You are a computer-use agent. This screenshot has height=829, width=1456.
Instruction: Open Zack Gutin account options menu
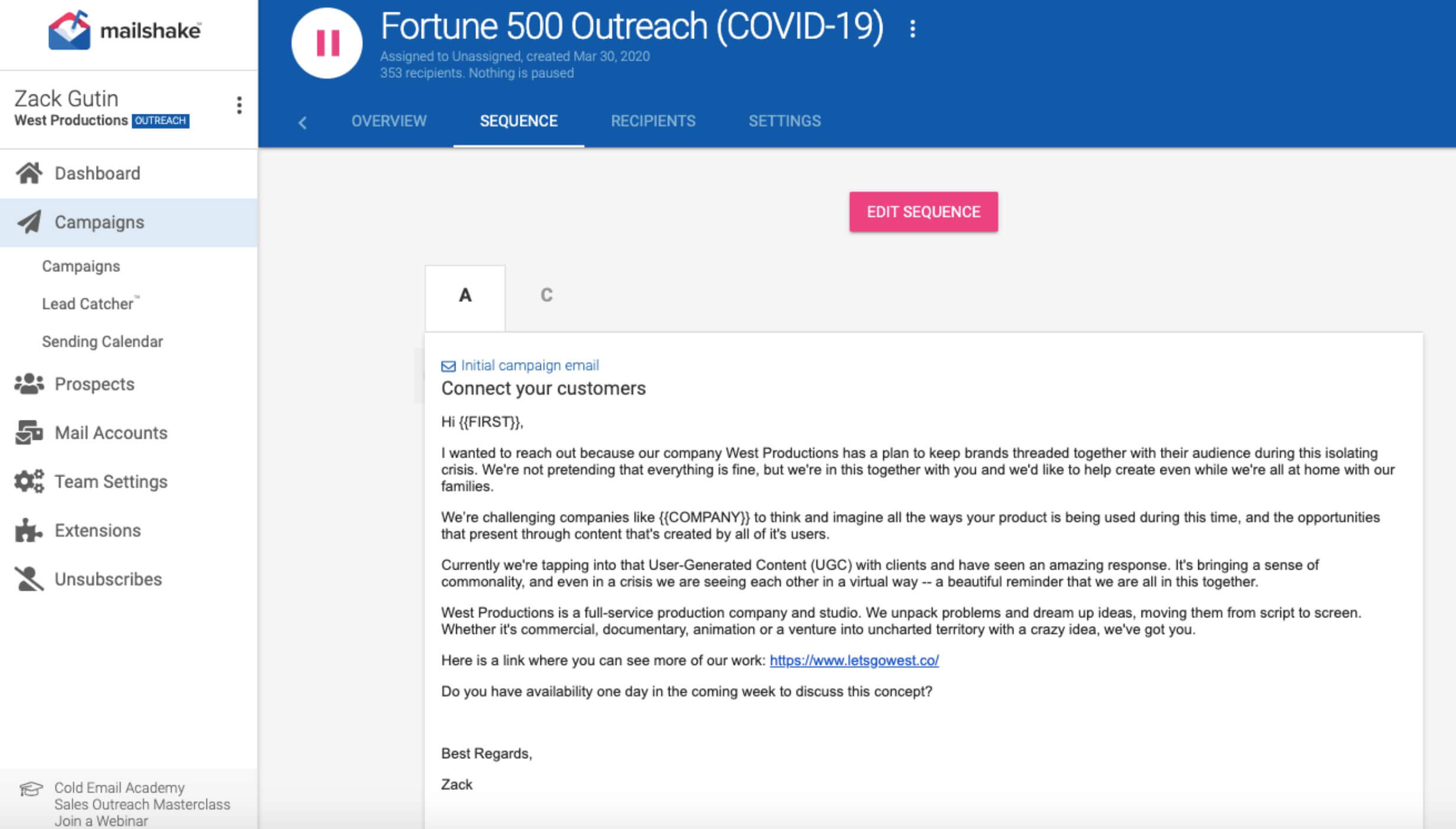coord(239,106)
